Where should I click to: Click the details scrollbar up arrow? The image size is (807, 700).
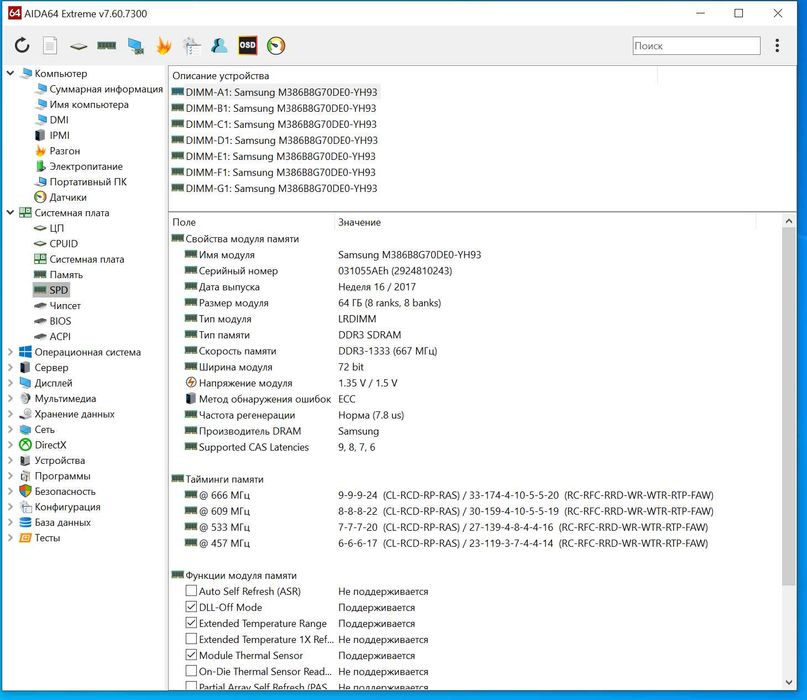pyautogui.click(x=788, y=221)
